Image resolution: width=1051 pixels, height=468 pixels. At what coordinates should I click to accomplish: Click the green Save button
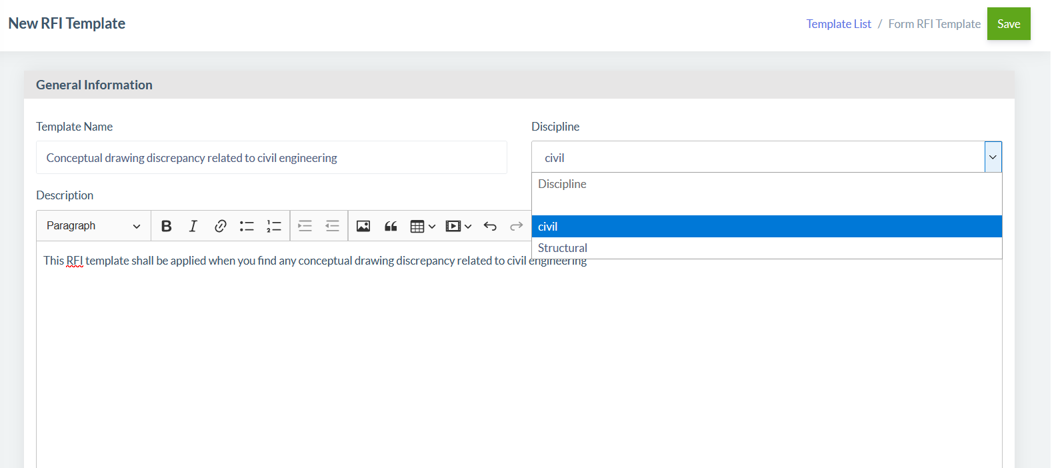1008,24
